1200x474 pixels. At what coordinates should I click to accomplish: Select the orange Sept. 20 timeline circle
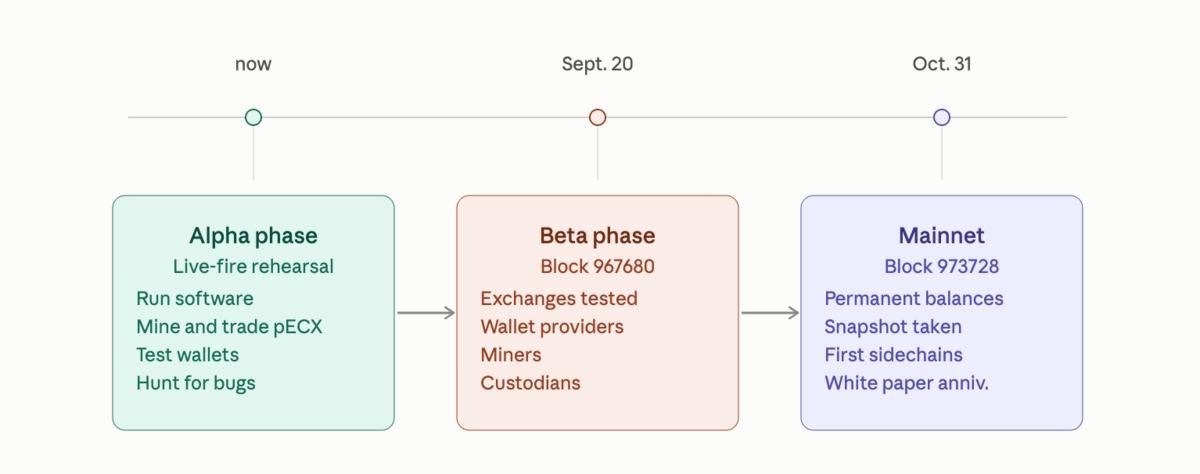point(597,117)
